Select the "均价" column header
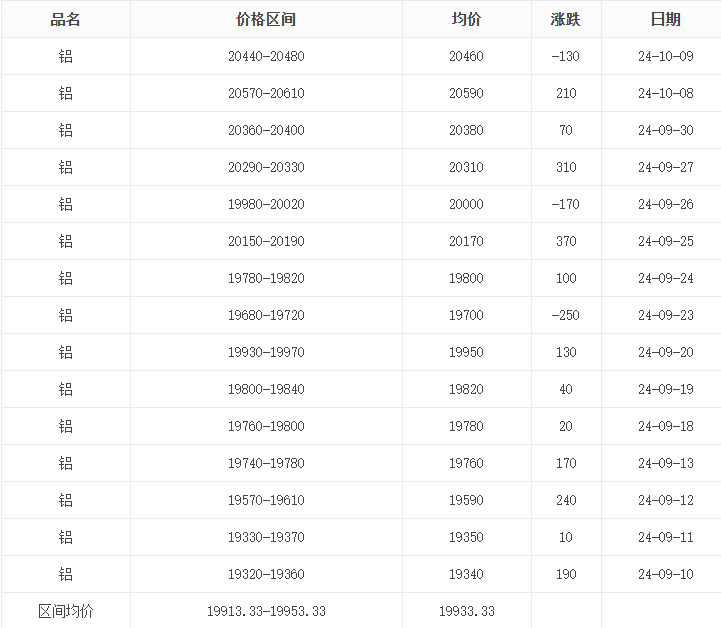721x628 pixels. coord(466,19)
